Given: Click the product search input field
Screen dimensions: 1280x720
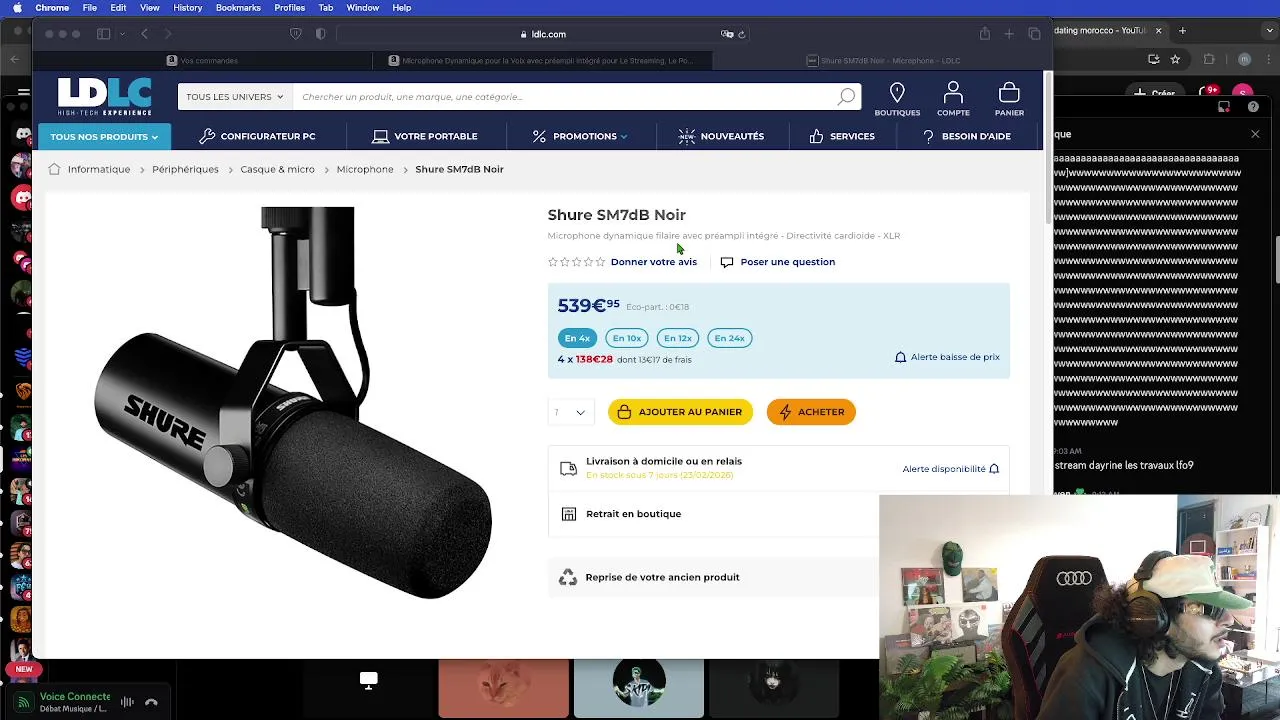Looking at the screenshot, I should (565, 97).
